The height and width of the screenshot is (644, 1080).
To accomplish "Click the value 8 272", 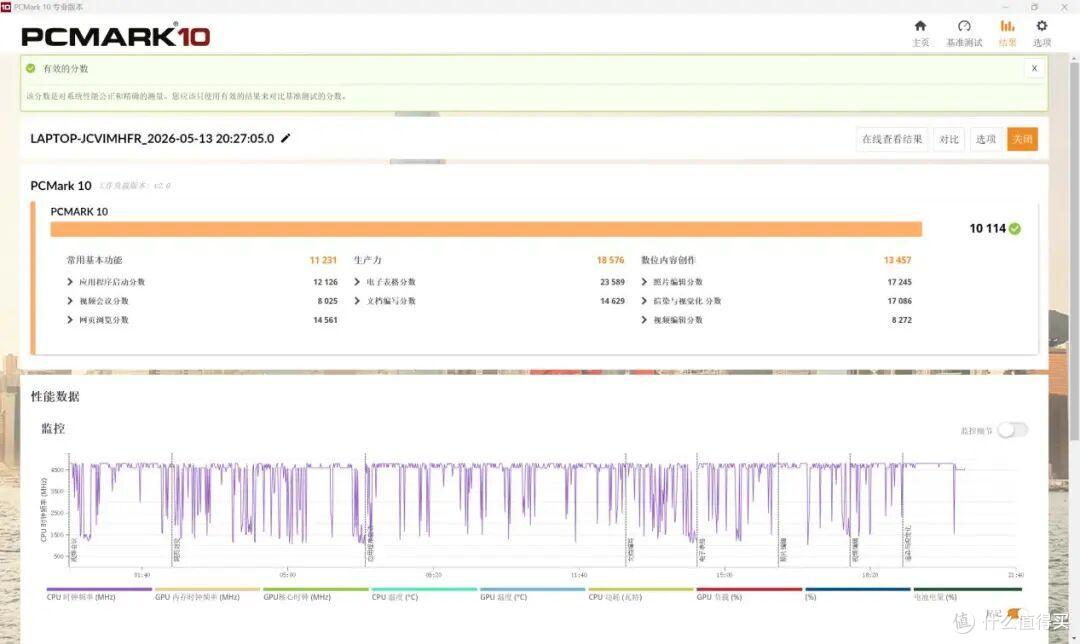I will (902, 320).
